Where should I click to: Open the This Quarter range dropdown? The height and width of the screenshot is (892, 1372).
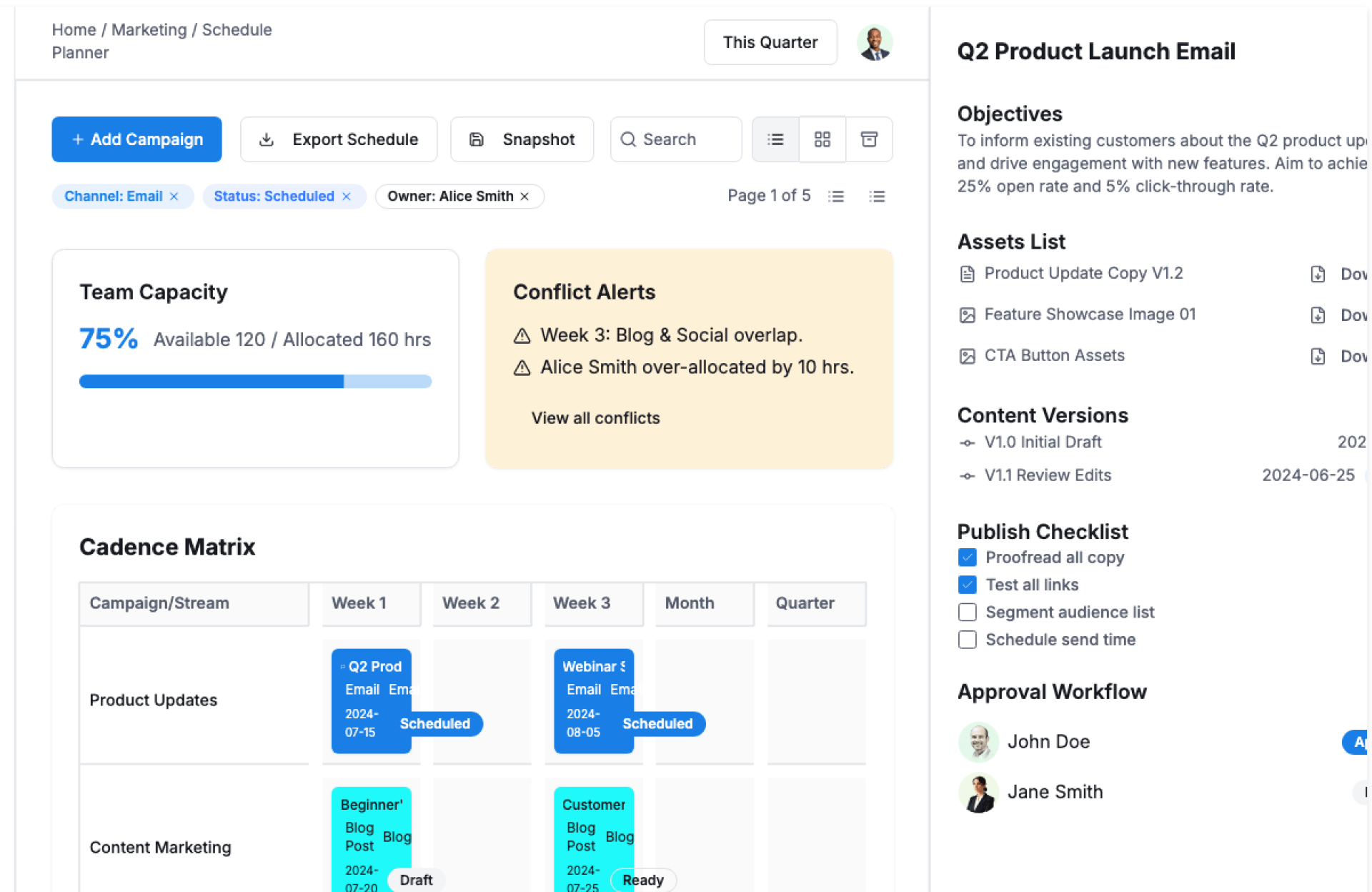pos(770,43)
